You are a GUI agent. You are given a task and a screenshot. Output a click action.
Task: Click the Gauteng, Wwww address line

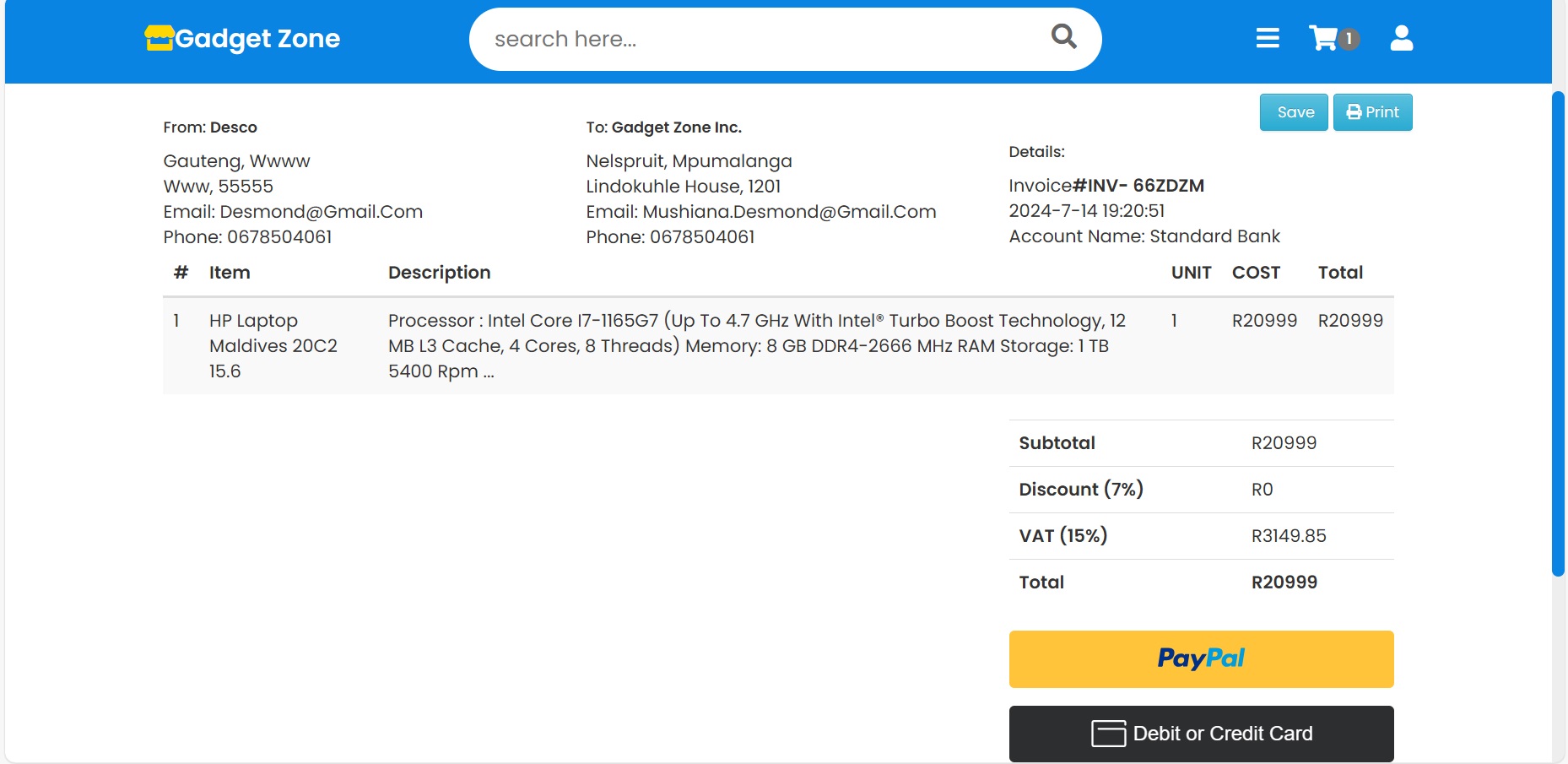pyautogui.click(x=236, y=161)
